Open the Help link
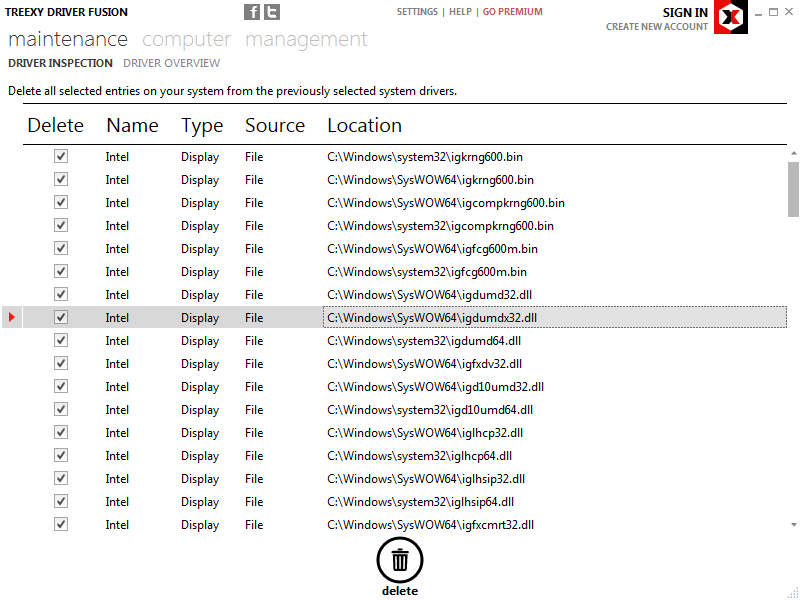The width and height of the screenshot is (800, 600). (460, 12)
